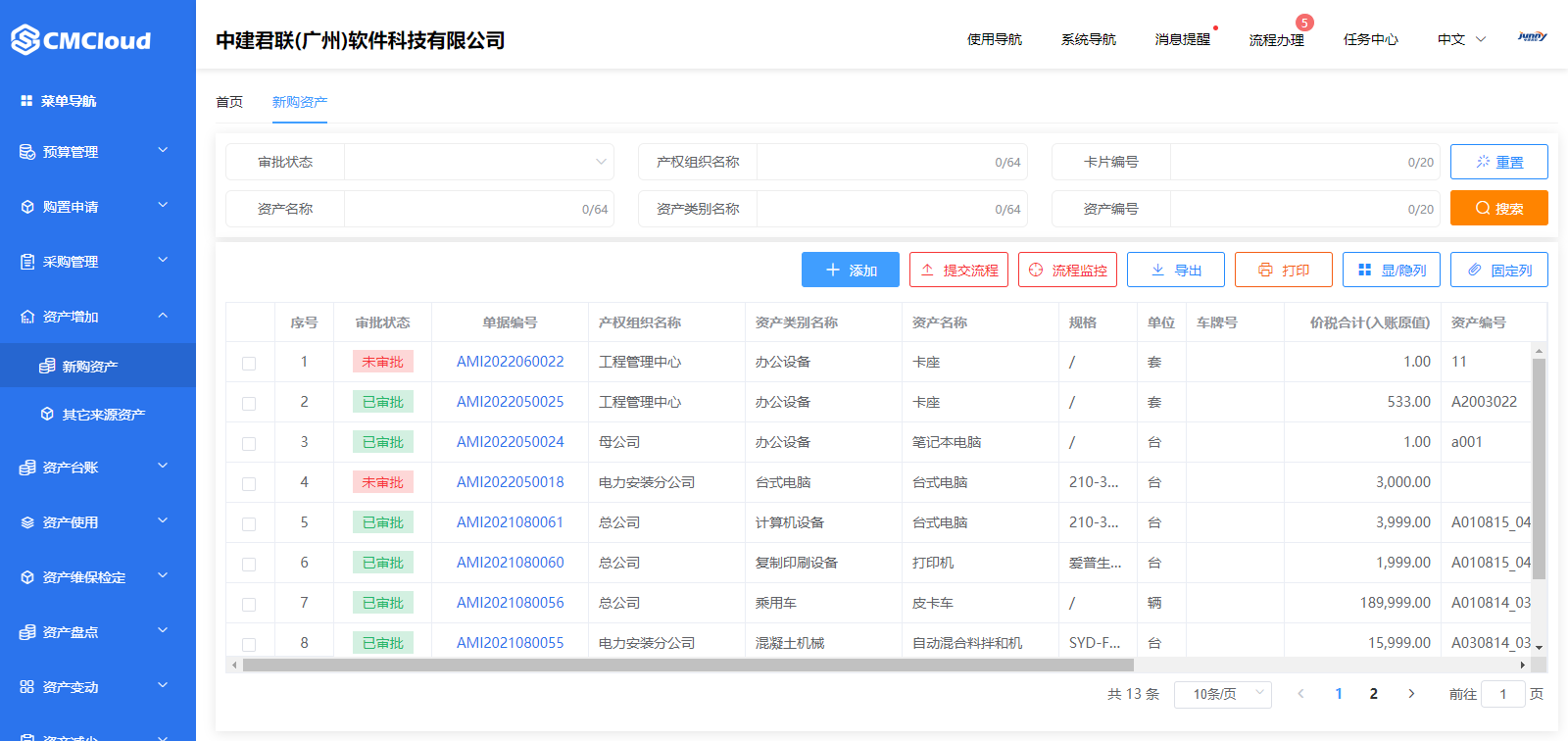
Task: Select row checkbox for AMI2021080061
Action: pyautogui.click(x=249, y=524)
